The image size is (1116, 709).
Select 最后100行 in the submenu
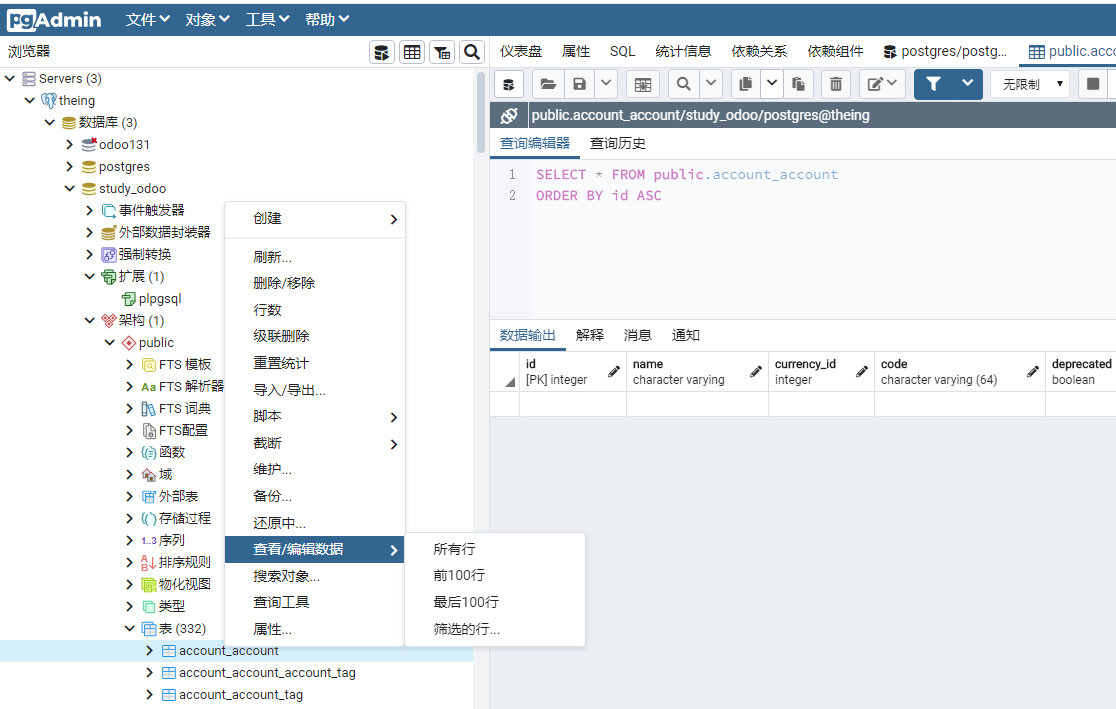[495, 602]
